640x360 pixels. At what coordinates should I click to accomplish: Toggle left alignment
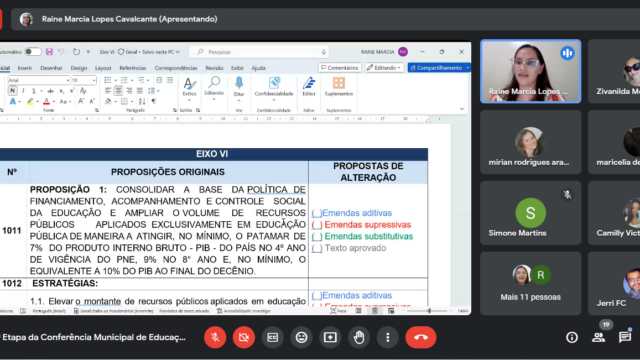tap(108, 91)
